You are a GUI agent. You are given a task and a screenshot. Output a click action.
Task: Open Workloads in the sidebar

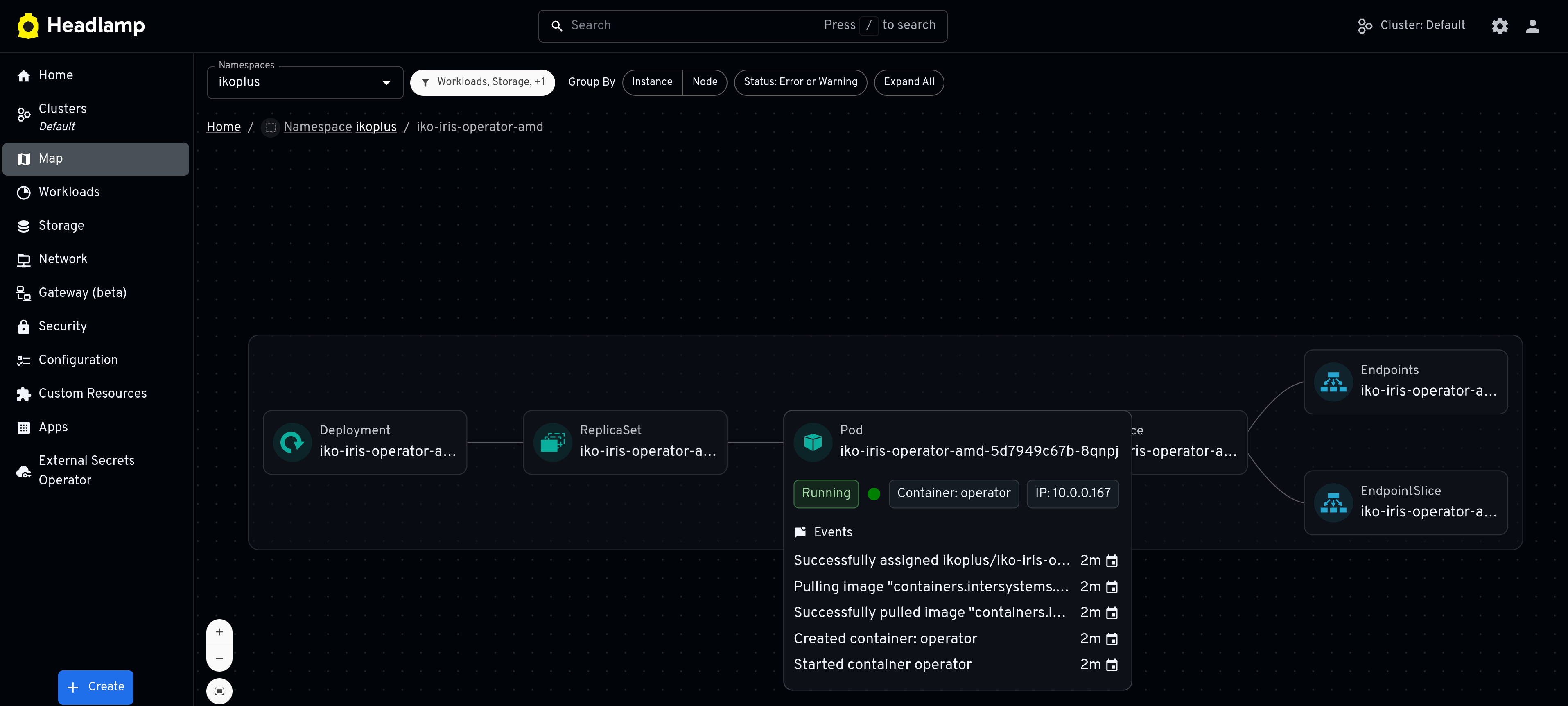coord(69,192)
